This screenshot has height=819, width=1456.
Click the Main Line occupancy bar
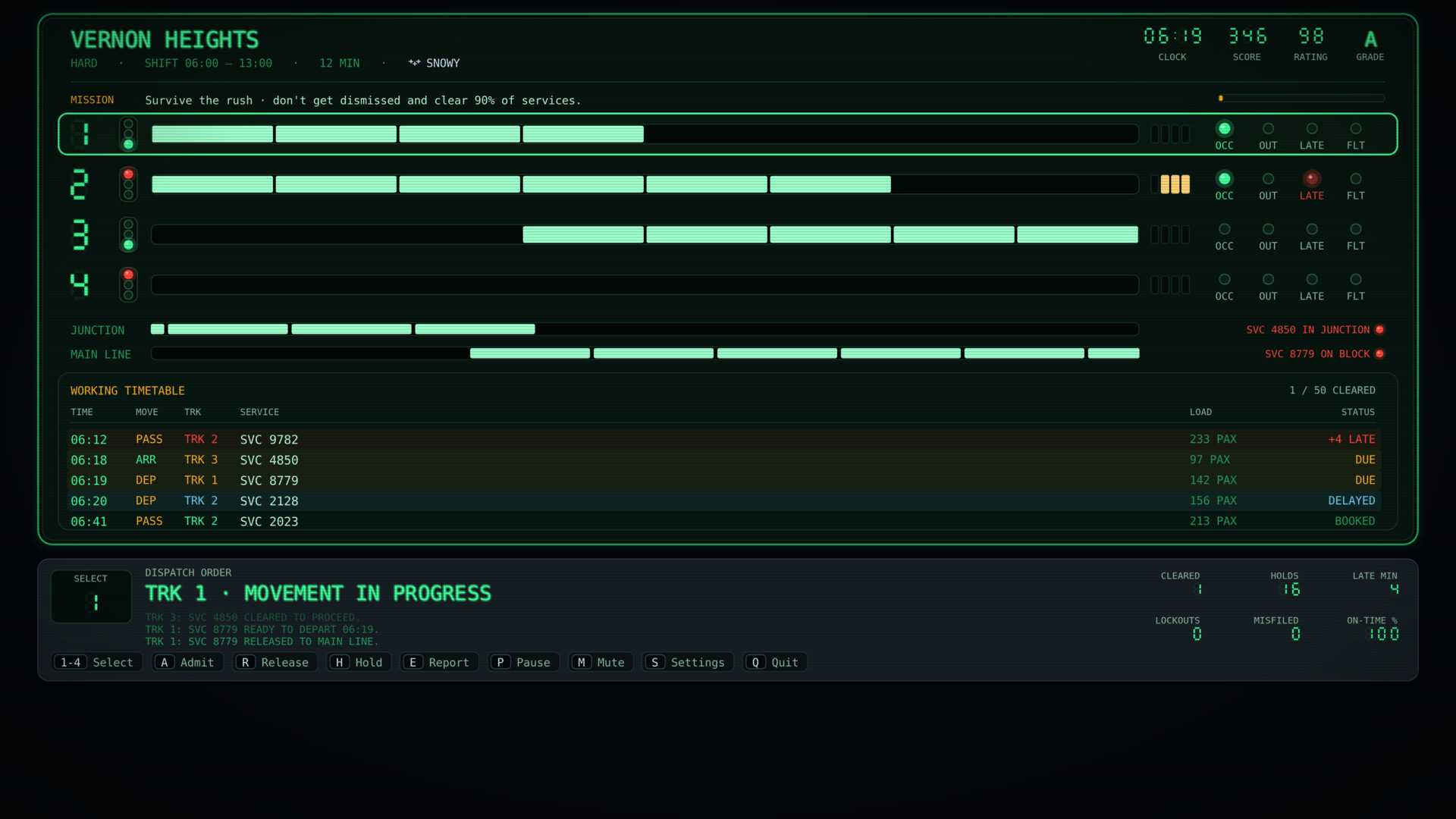click(645, 353)
